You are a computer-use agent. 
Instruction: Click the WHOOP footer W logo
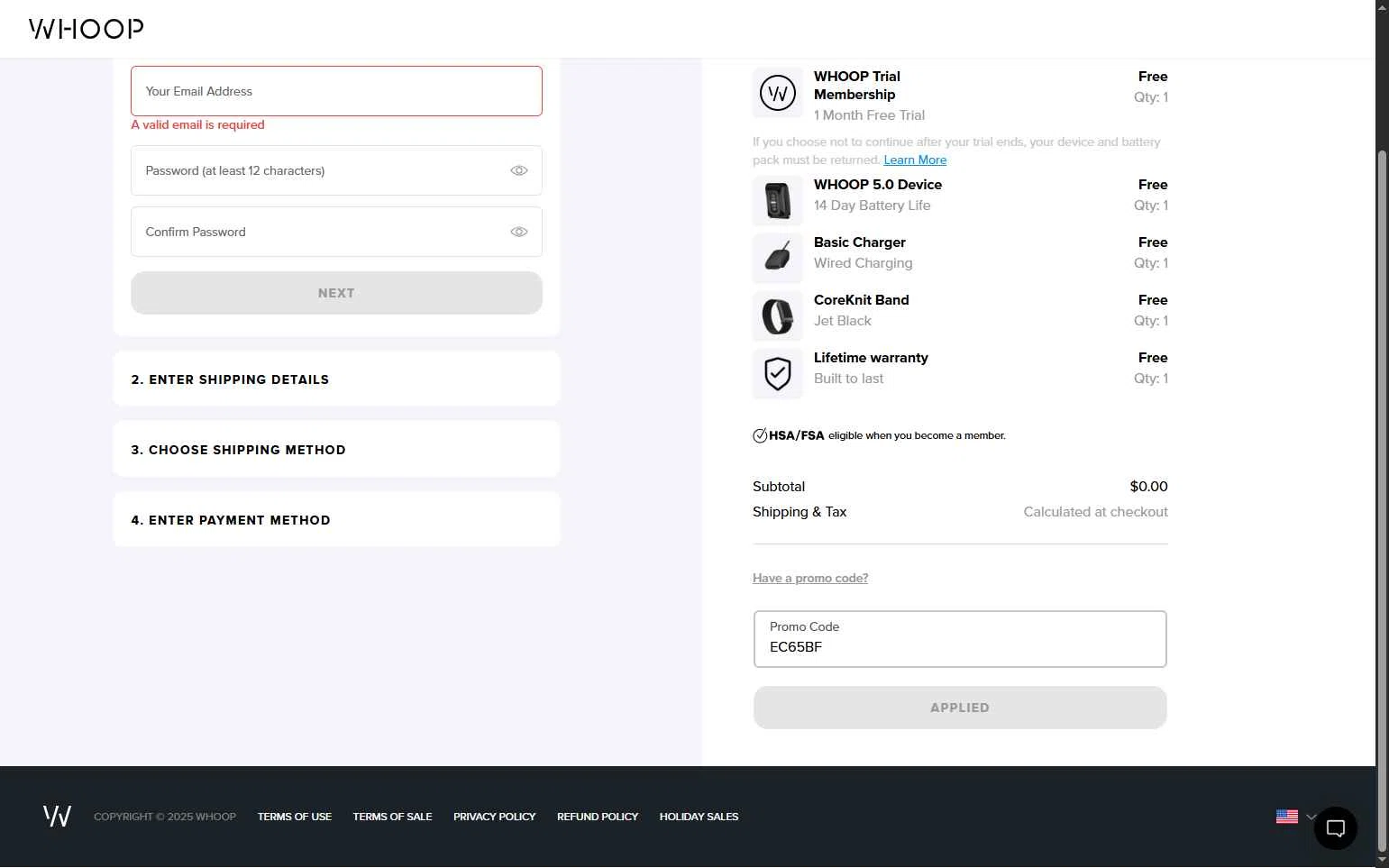tap(58, 816)
